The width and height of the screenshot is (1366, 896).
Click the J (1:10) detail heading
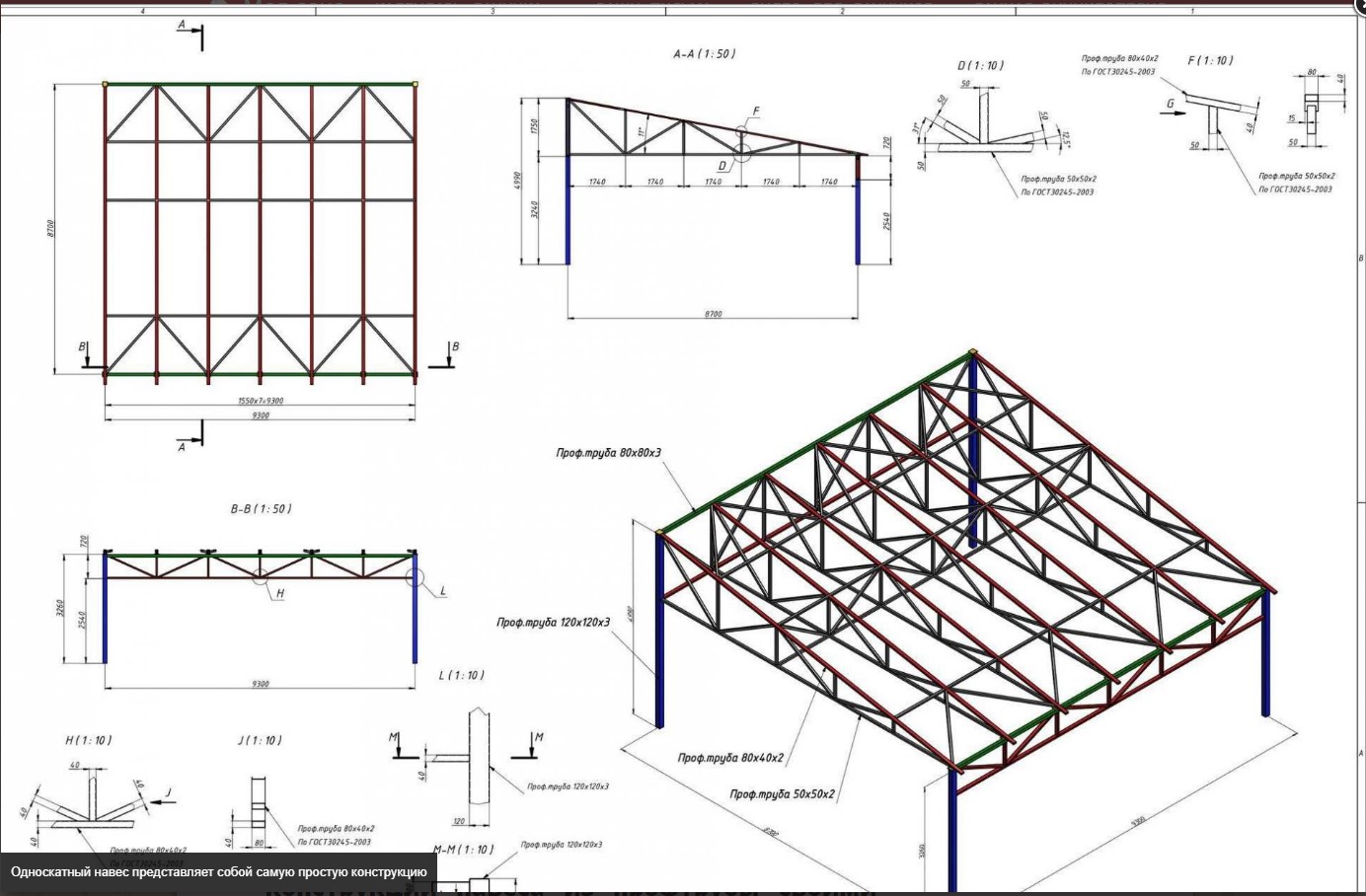point(260,740)
